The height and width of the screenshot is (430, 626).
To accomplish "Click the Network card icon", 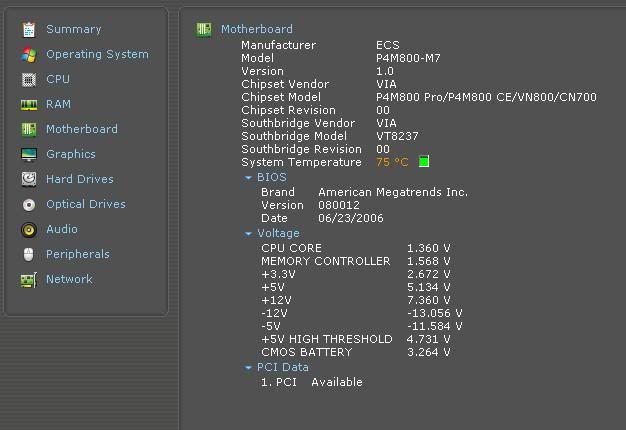I will click(x=29, y=279).
